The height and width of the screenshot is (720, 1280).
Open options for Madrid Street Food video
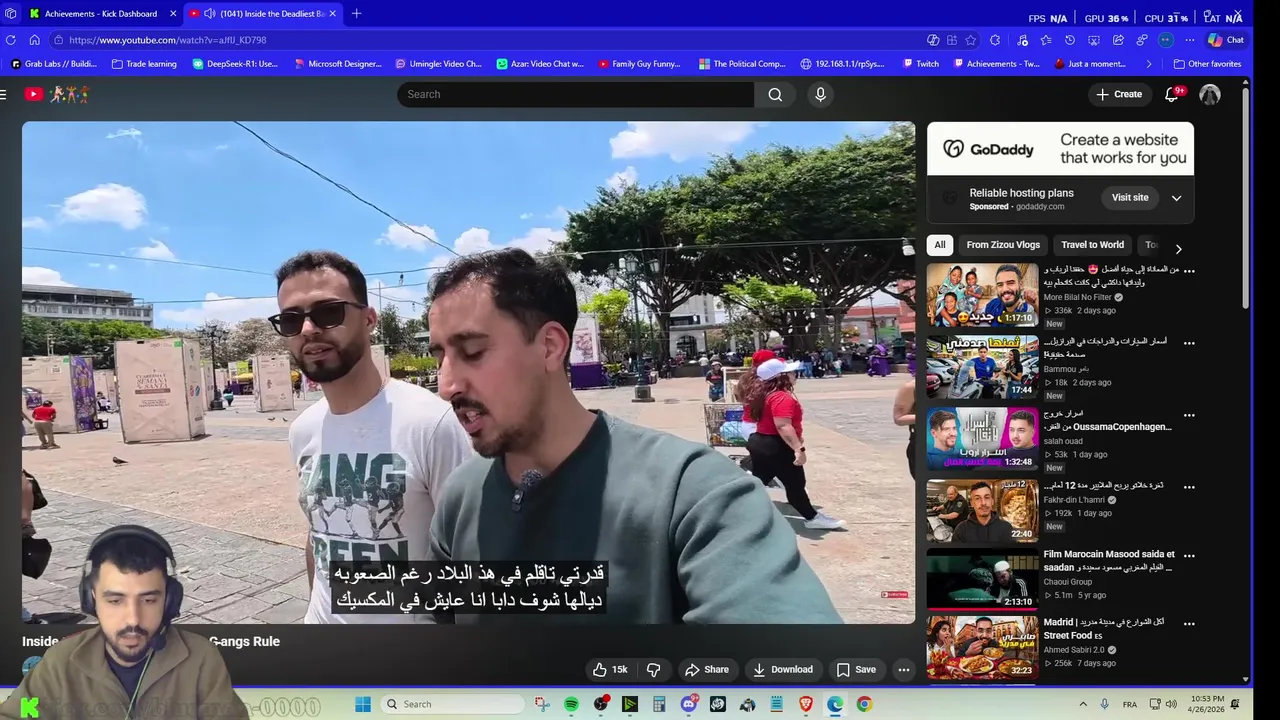tap(1189, 623)
